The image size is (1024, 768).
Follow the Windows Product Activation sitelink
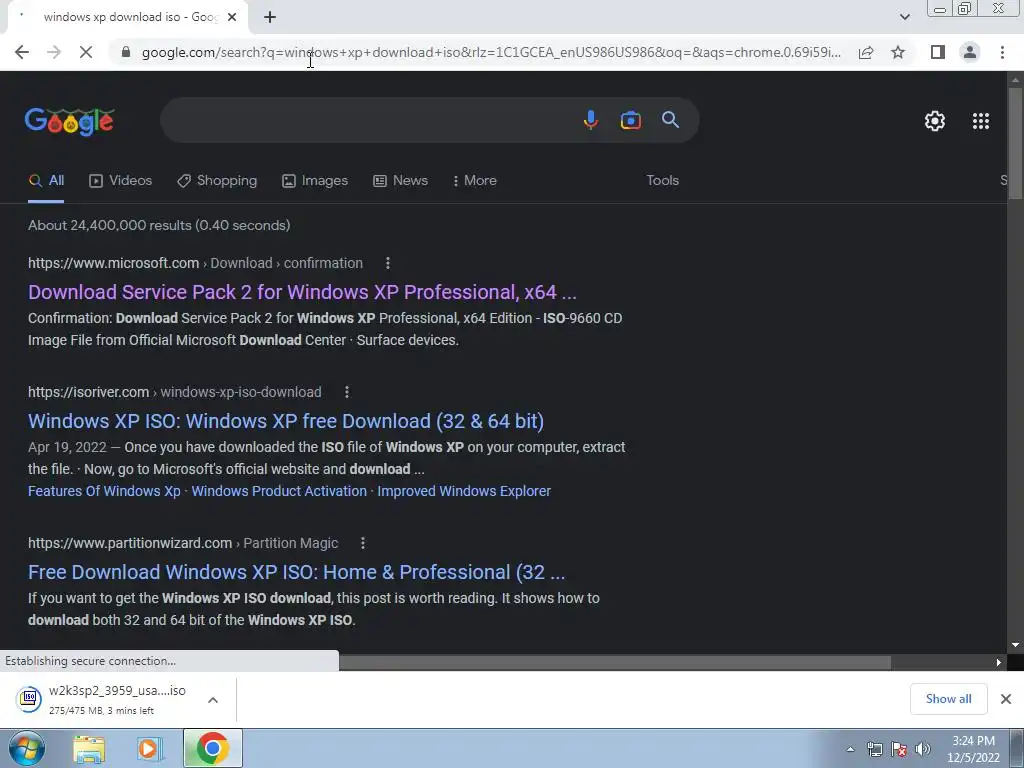(x=279, y=491)
